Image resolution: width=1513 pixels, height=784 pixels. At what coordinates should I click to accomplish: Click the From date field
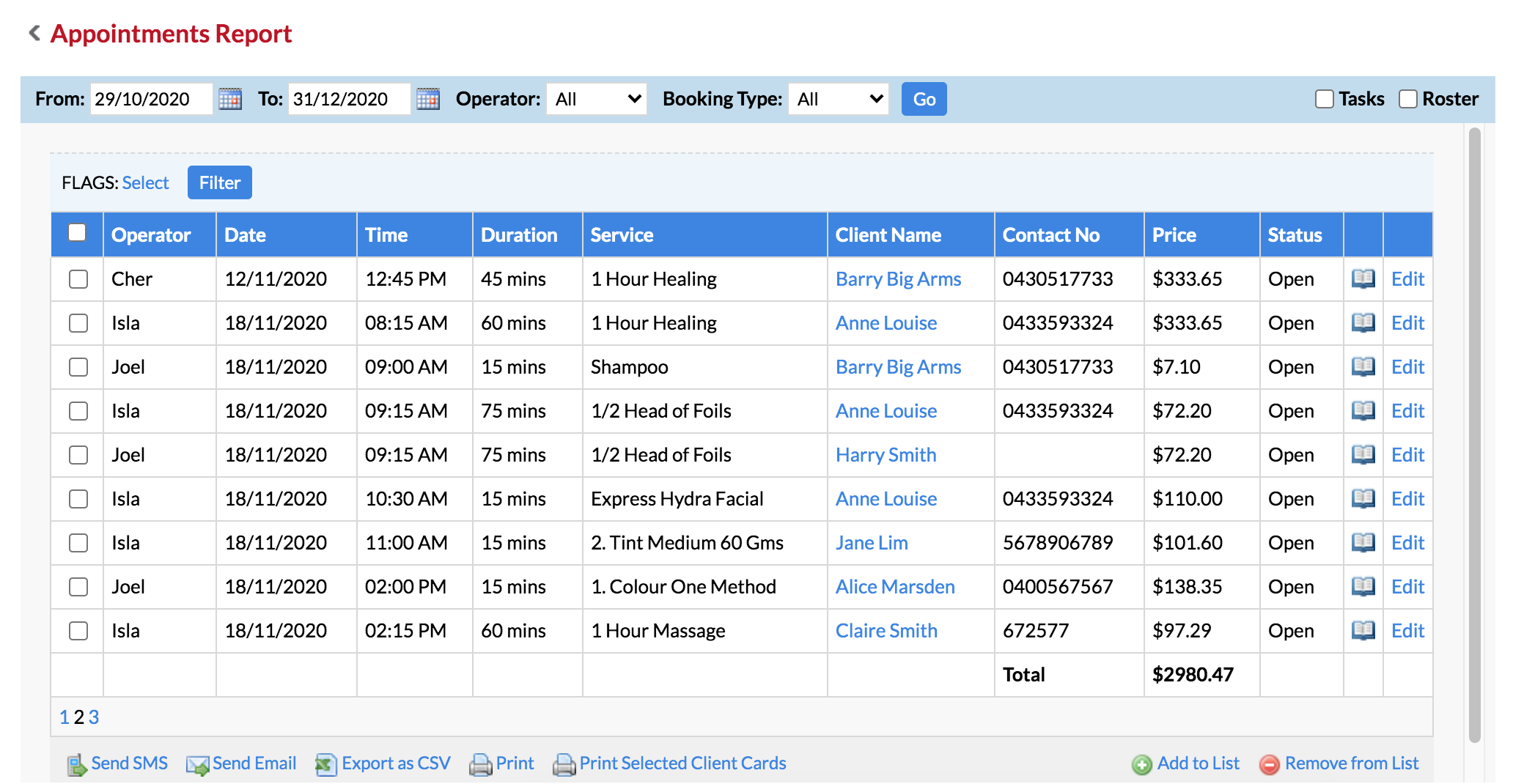tap(151, 99)
